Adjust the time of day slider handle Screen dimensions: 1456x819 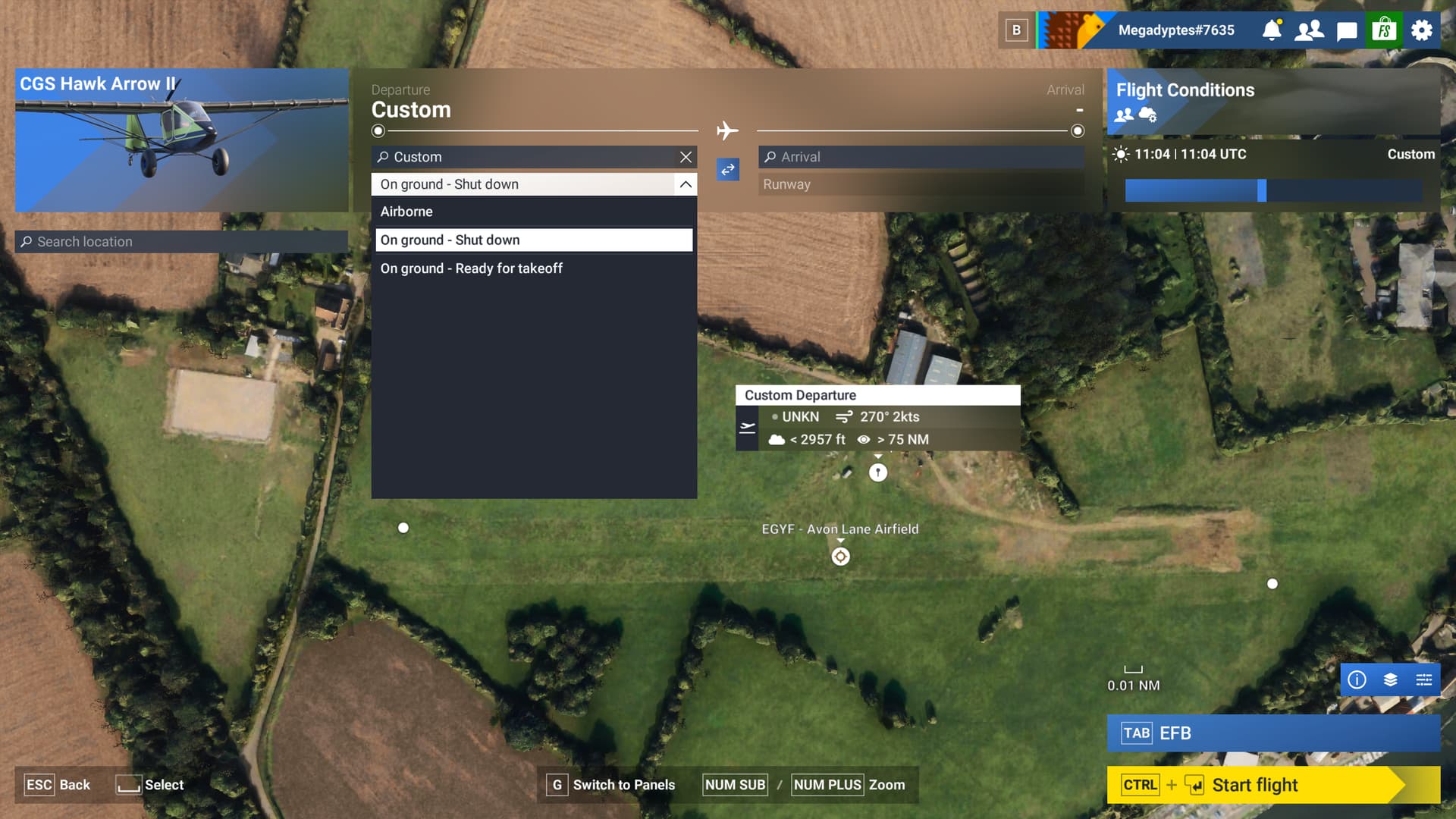[1262, 190]
